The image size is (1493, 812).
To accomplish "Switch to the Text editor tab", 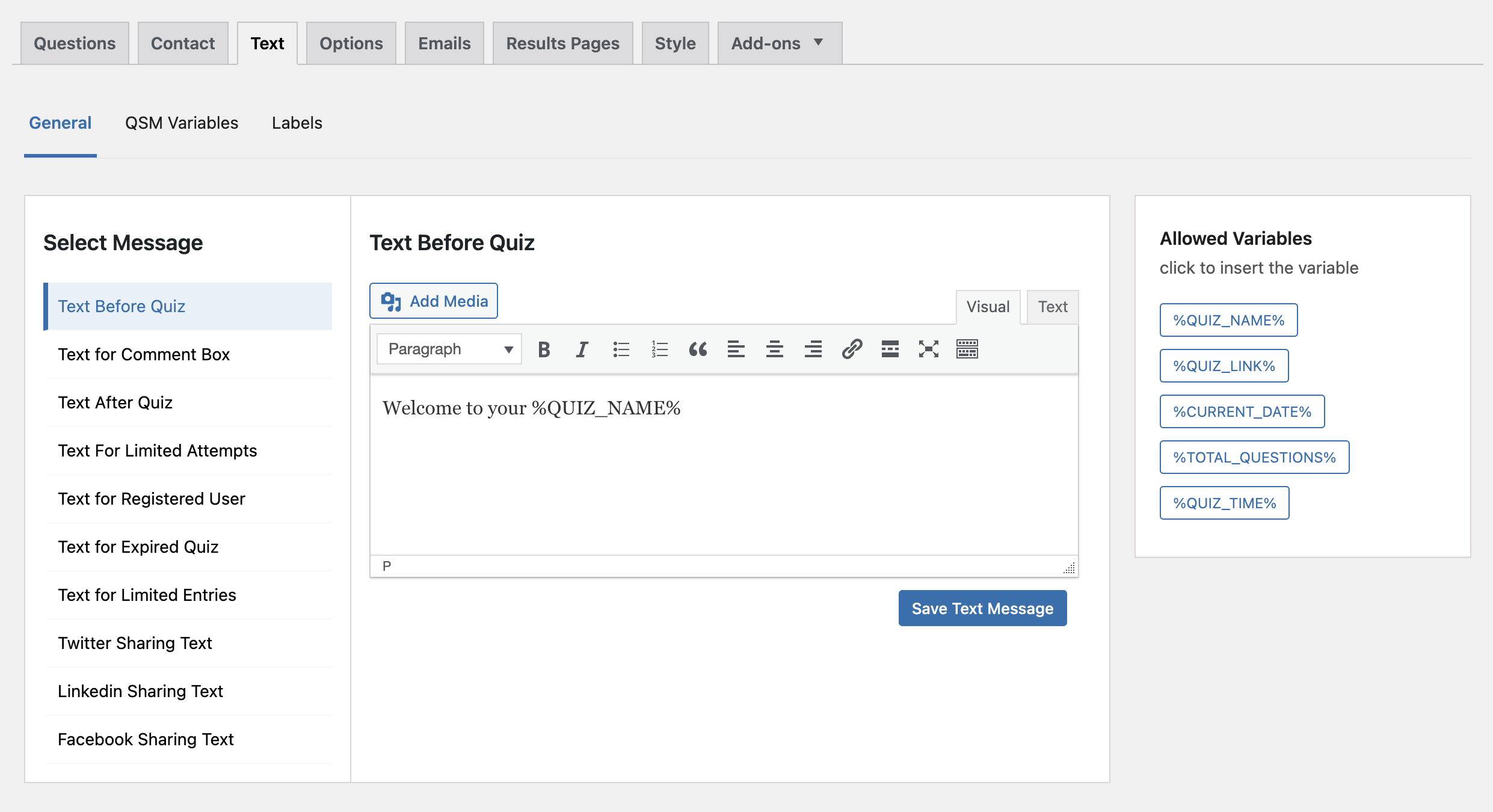I will tap(1053, 306).
